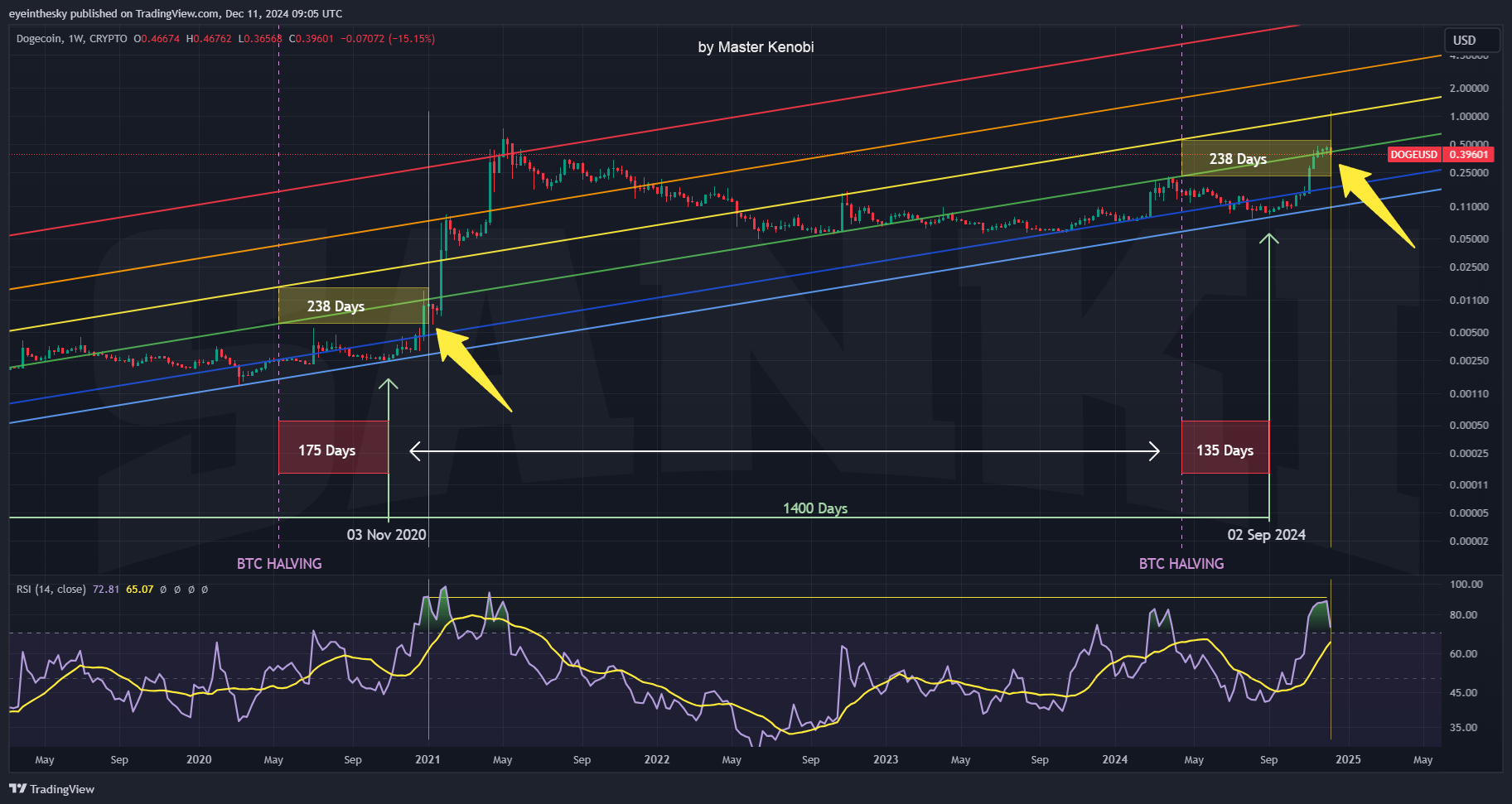Click the green up arrow above 02 Sep 2024
Viewport: 1512px width, 804px height.
pos(1268,240)
